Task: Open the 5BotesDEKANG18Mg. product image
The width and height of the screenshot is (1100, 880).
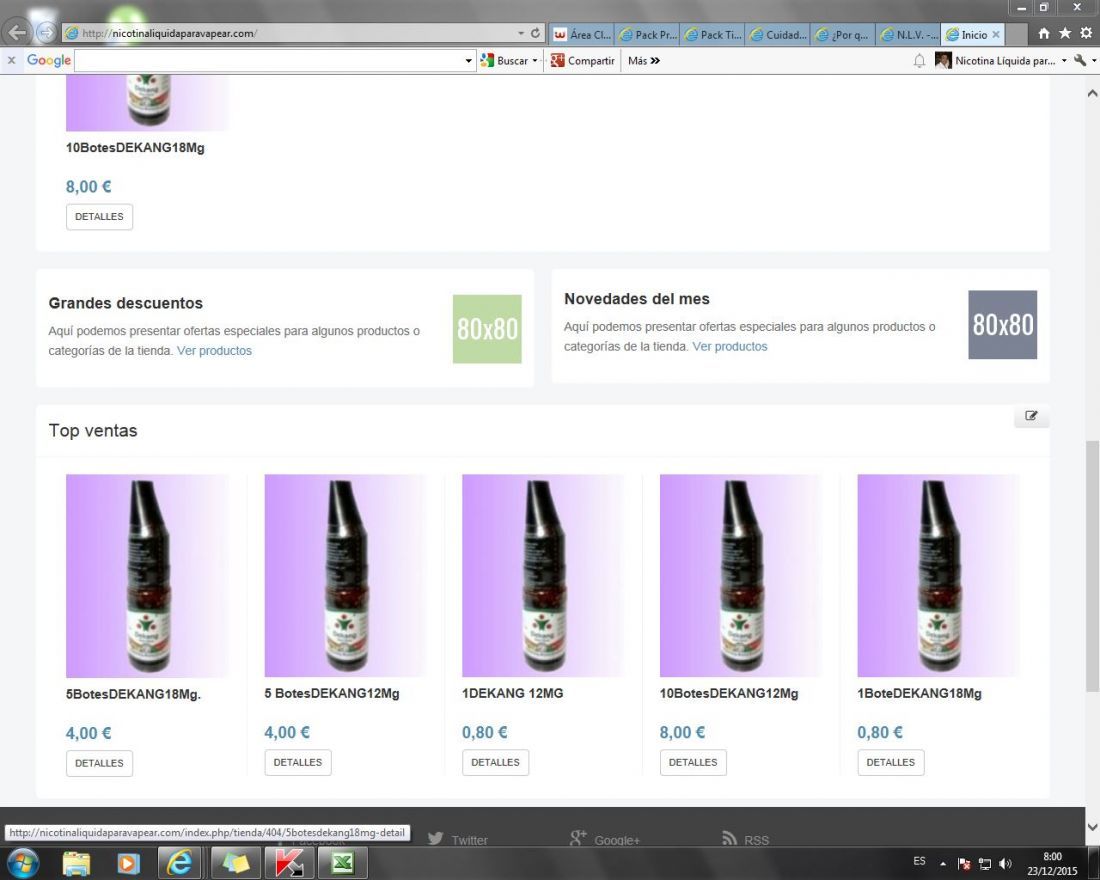Action: 147,575
